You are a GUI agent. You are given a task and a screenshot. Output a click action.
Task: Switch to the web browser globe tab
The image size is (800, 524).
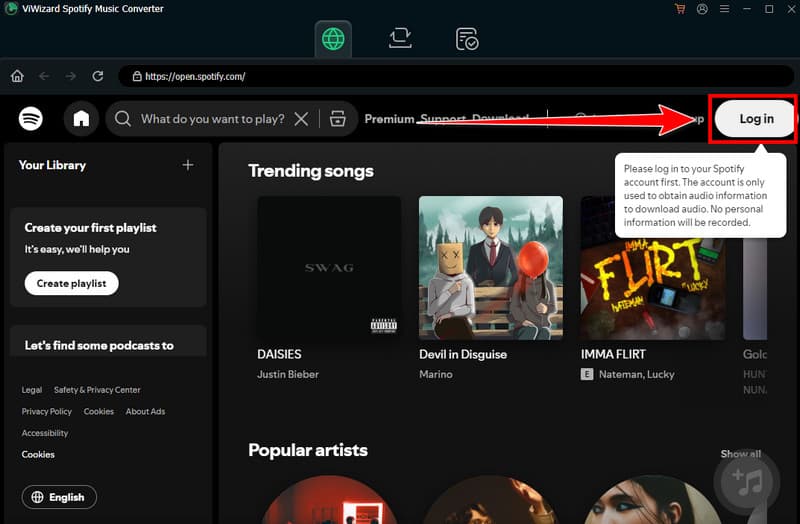333,39
